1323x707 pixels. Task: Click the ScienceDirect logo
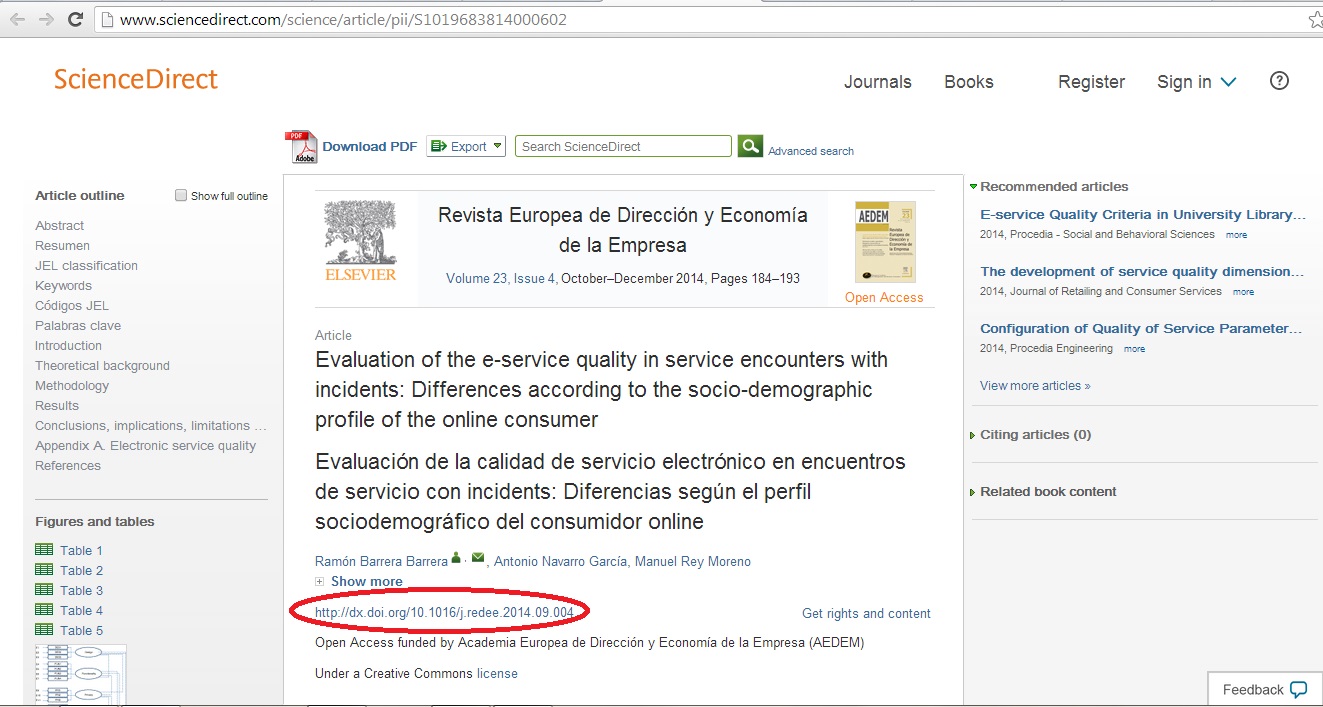[136, 80]
